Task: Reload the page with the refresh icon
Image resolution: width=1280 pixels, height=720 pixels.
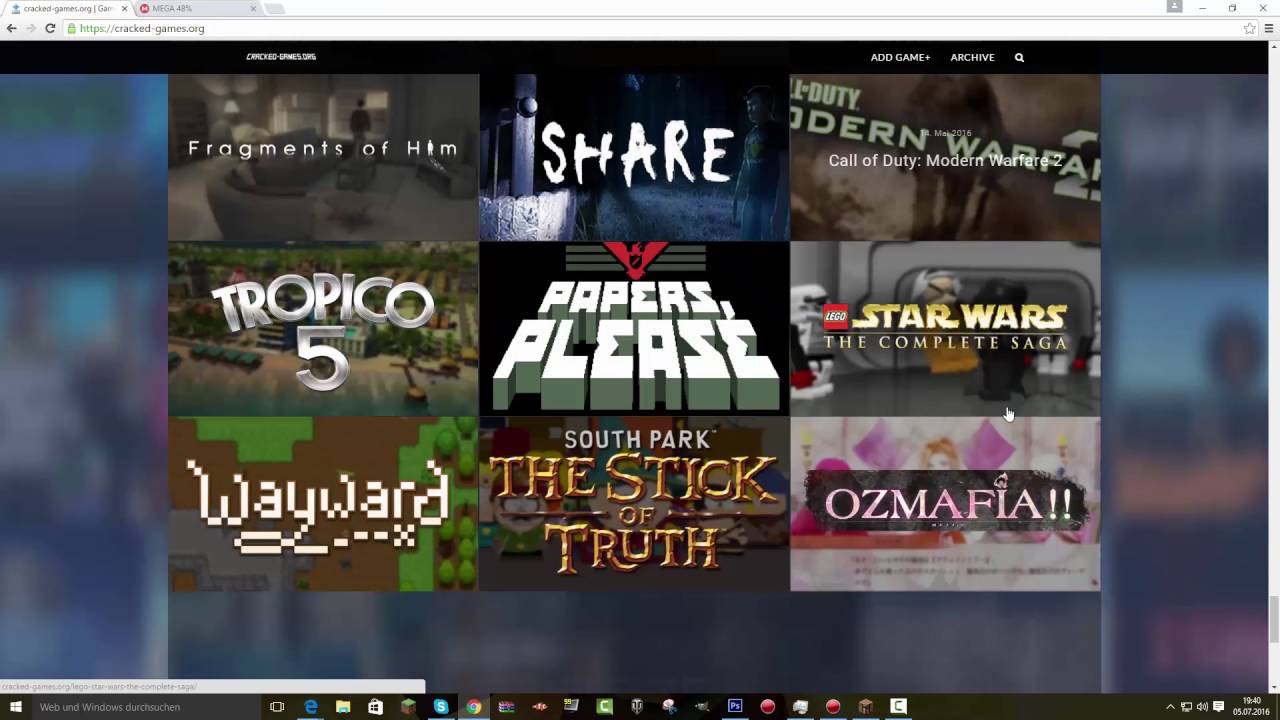Action: click(x=50, y=28)
